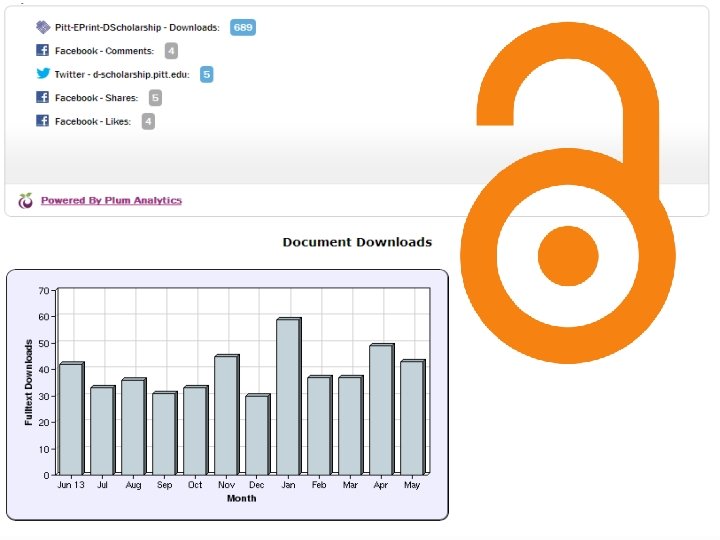Click the orange open access padlock logo
Viewport: 720px width, 540px height.
568,193
